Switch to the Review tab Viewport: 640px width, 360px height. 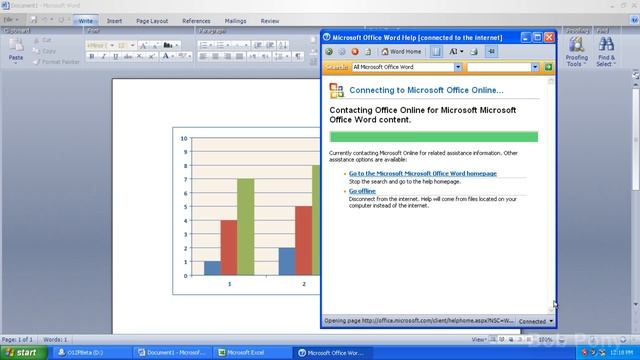click(x=270, y=21)
